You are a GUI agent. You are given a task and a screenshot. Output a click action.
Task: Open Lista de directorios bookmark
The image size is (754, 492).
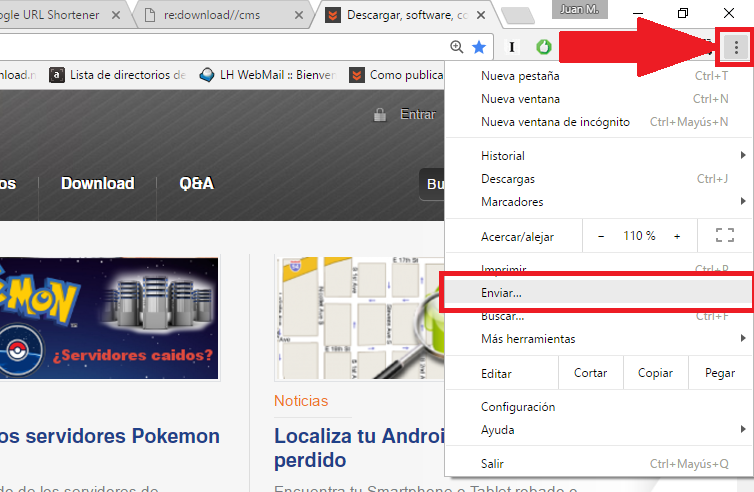point(118,75)
